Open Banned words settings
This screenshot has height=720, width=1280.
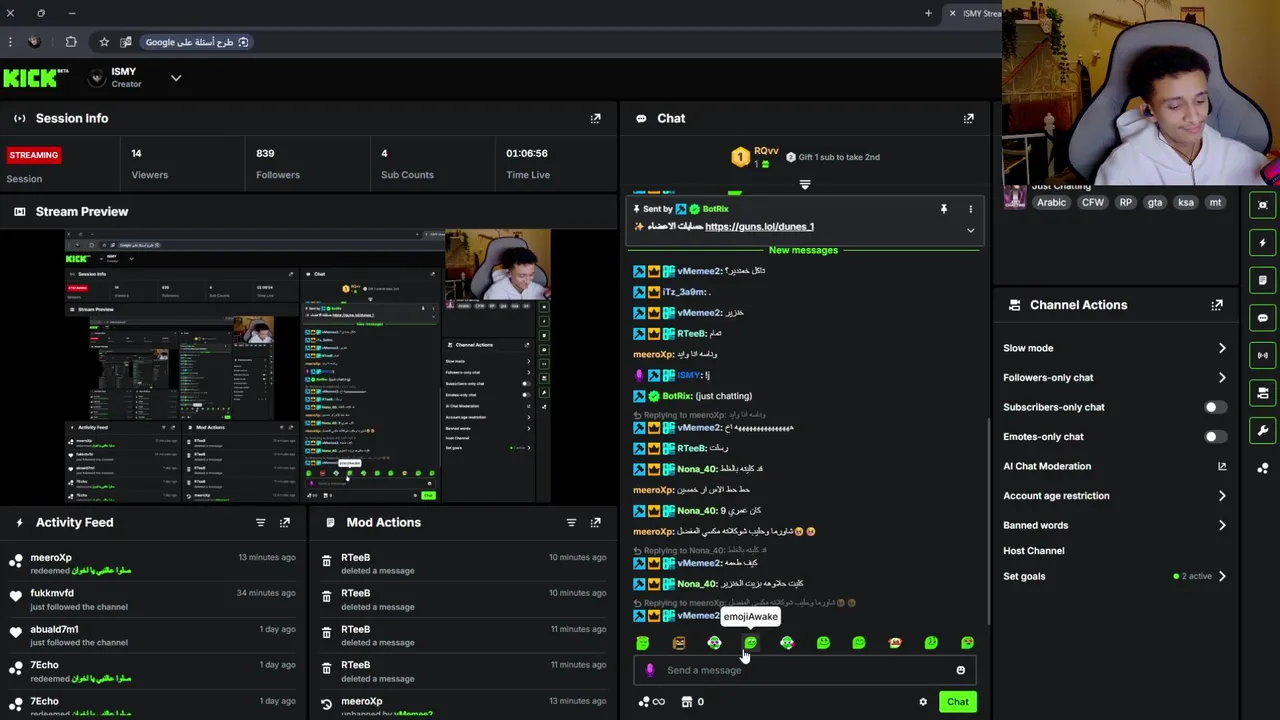pos(1115,525)
